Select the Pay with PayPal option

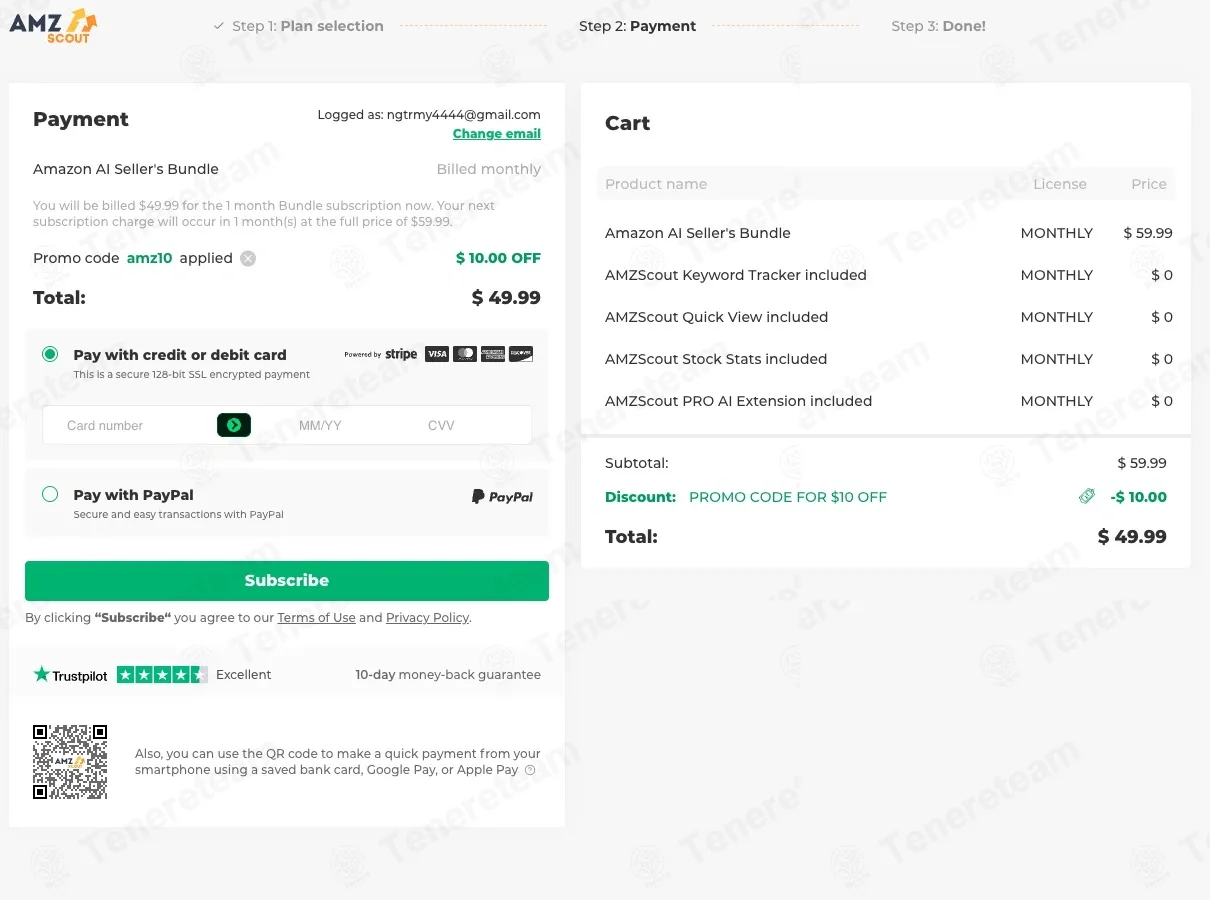click(x=50, y=494)
